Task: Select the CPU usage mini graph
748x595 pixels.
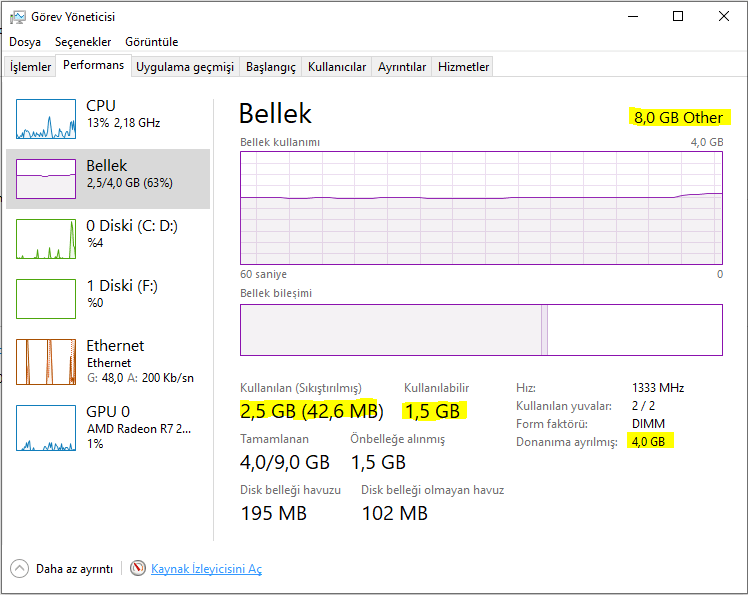Action: click(x=46, y=119)
